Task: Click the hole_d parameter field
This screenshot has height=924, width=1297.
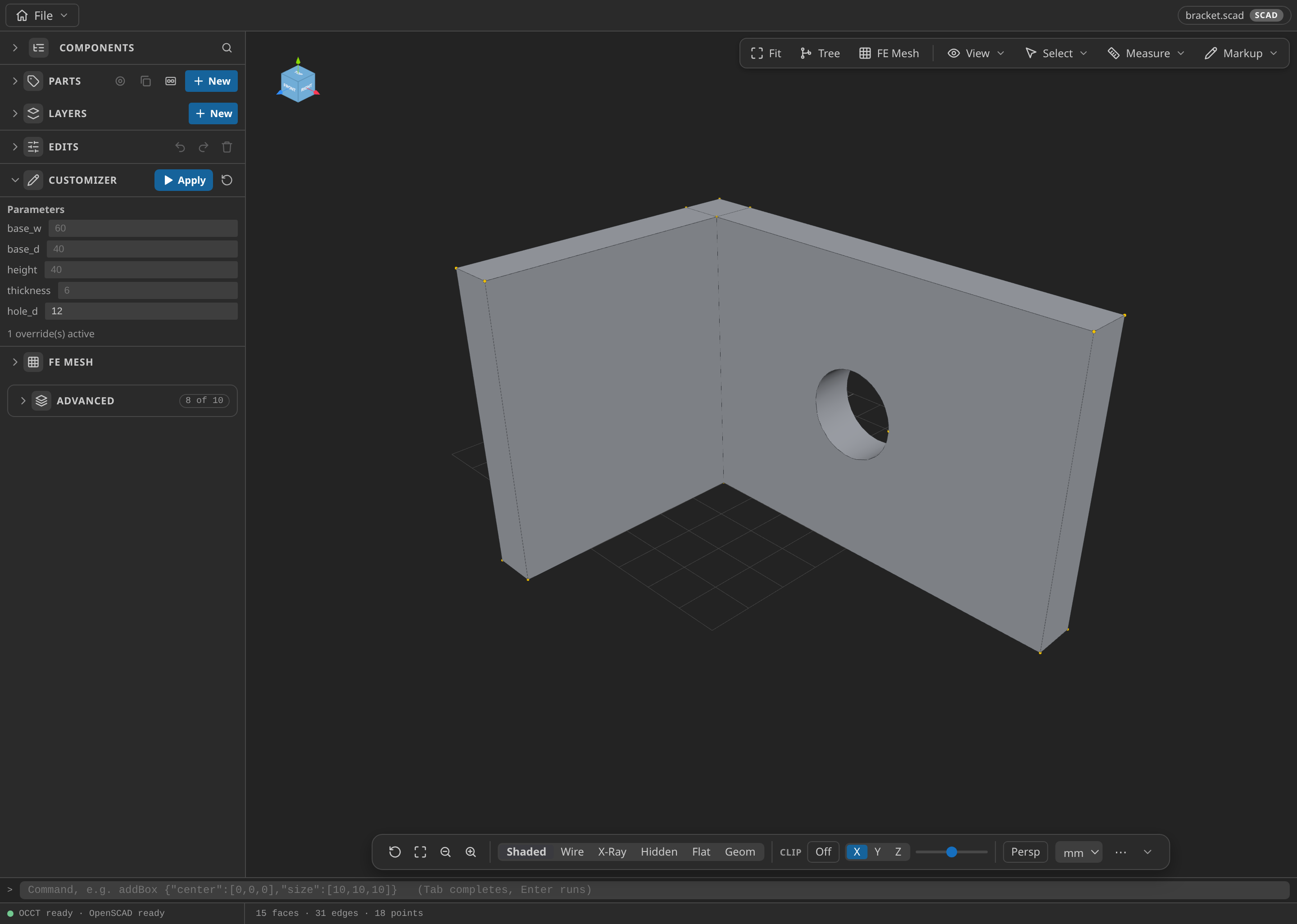Action: (141, 311)
